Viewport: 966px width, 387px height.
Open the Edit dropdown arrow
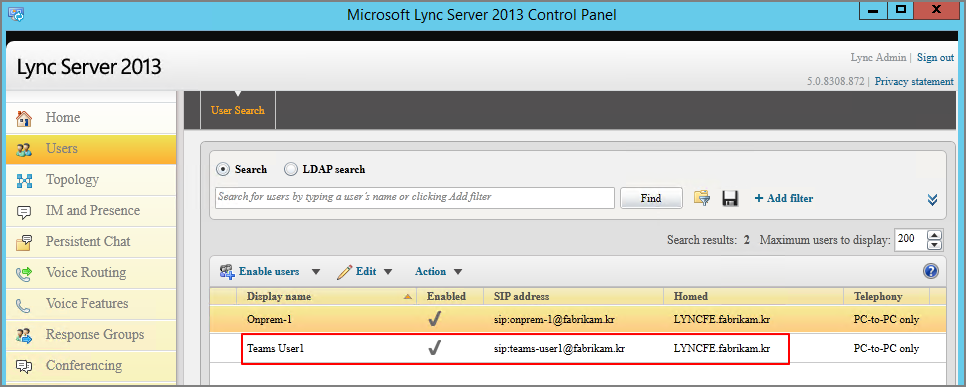coord(388,272)
